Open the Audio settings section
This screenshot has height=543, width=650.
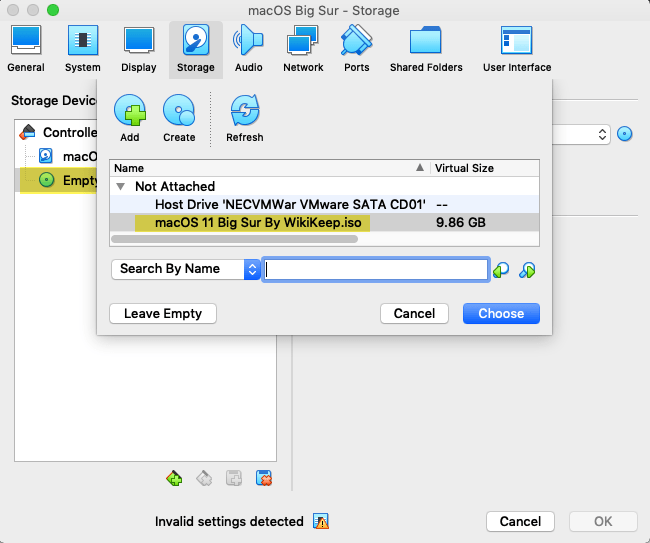tap(248, 47)
